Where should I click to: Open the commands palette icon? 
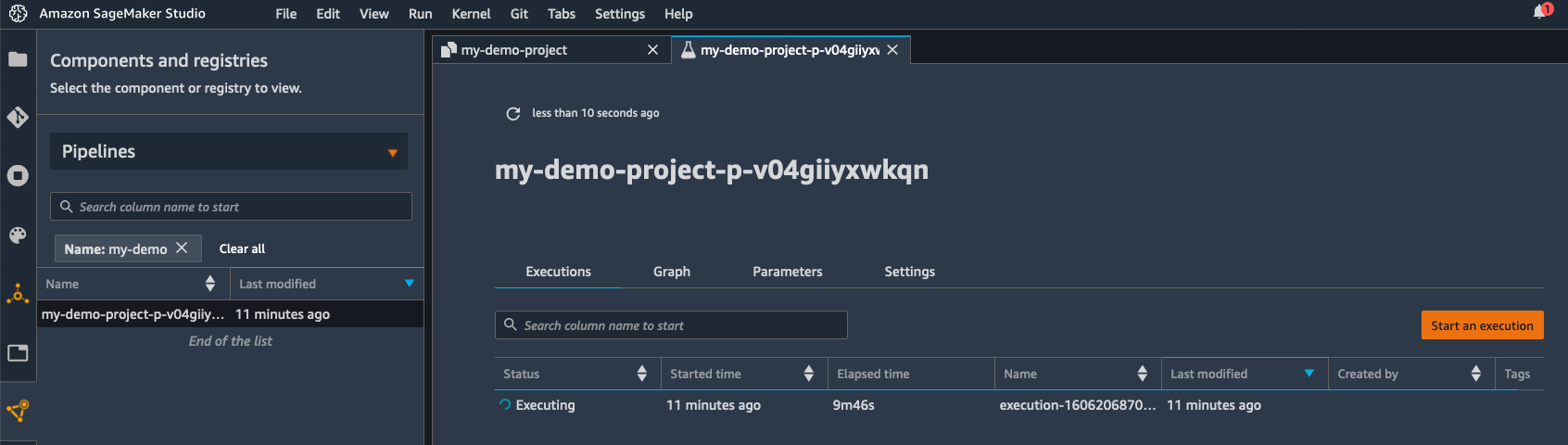[18, 235]
